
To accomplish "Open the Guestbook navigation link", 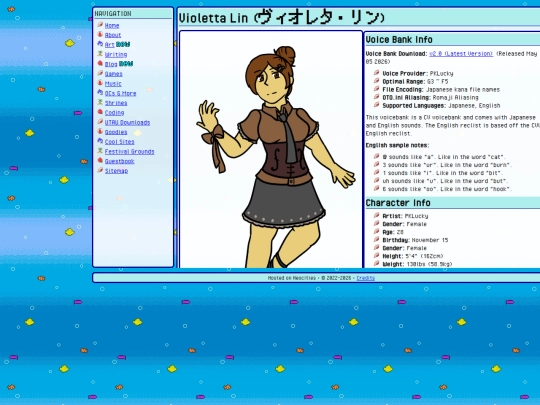I will pyautogui.click(x=119, y=161).
